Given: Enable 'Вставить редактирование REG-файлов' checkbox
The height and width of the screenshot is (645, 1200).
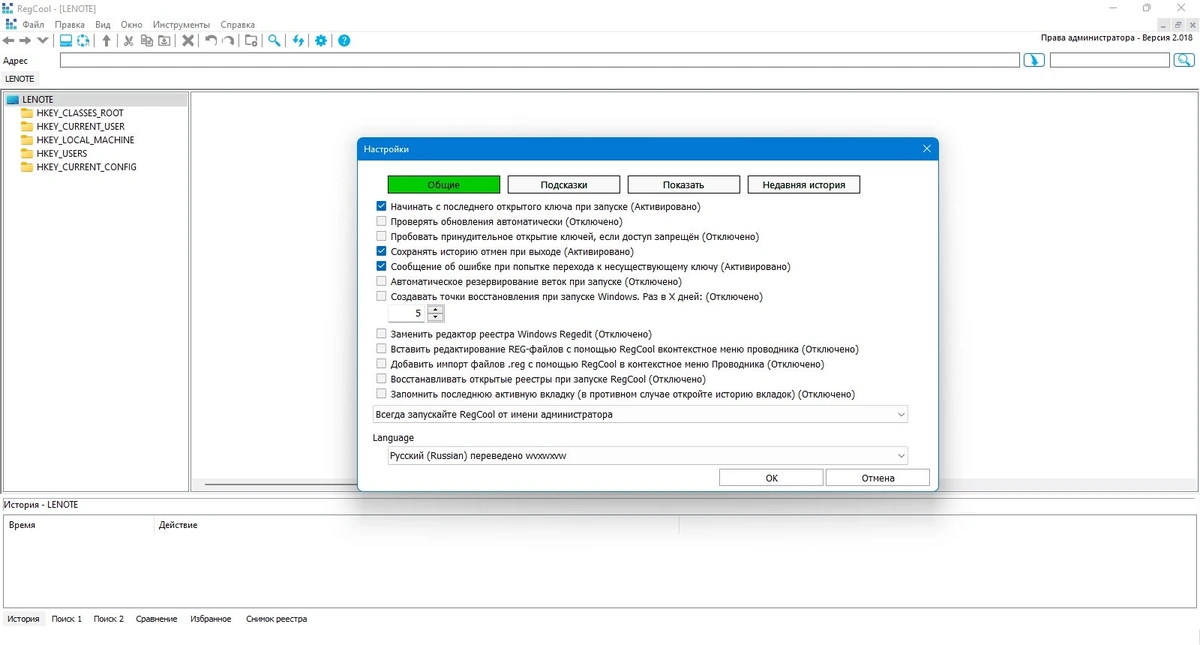Looking at the screenshot, I should coord(381,350).
